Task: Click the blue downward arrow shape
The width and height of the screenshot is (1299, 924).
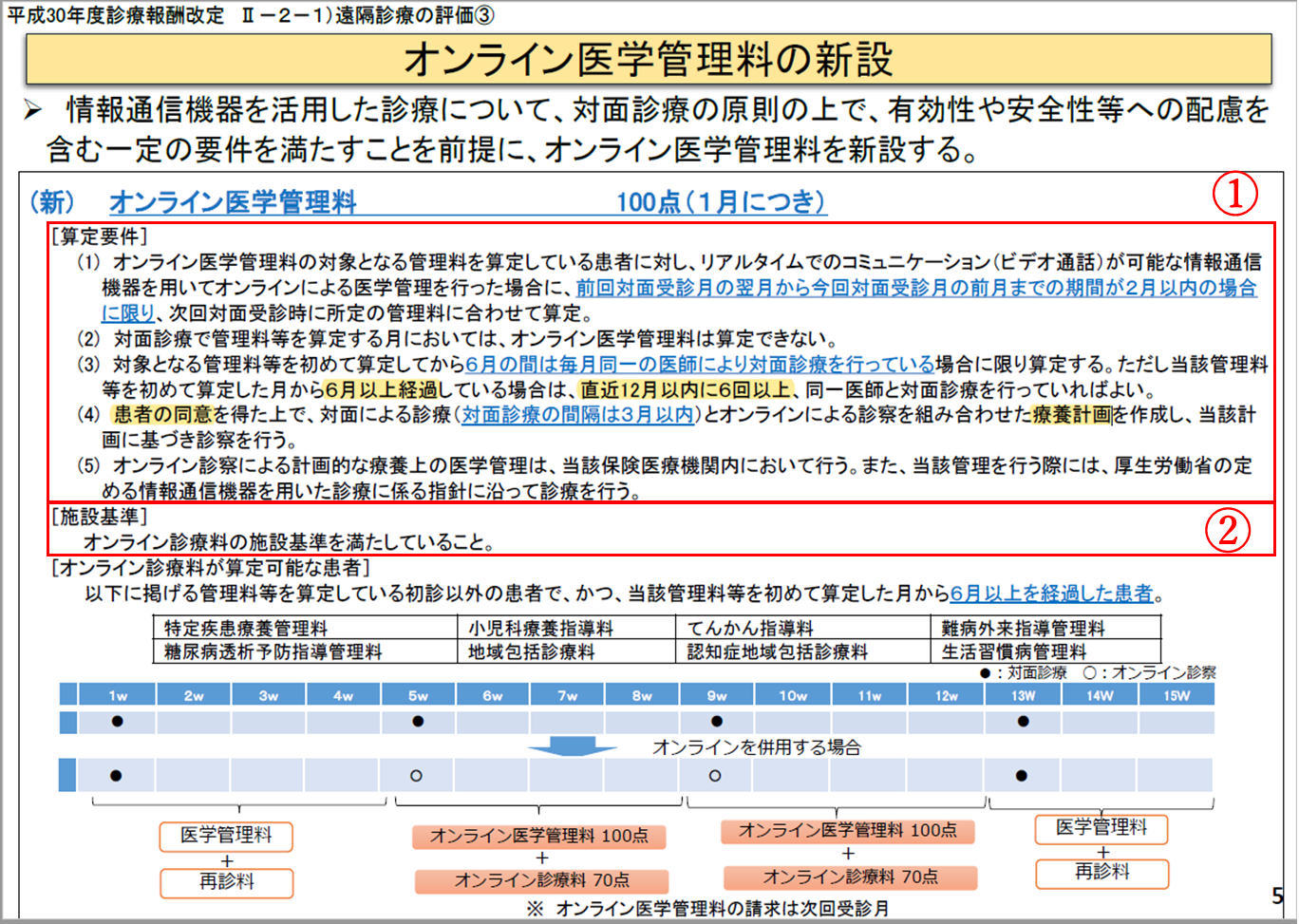Action: point(572,746)
